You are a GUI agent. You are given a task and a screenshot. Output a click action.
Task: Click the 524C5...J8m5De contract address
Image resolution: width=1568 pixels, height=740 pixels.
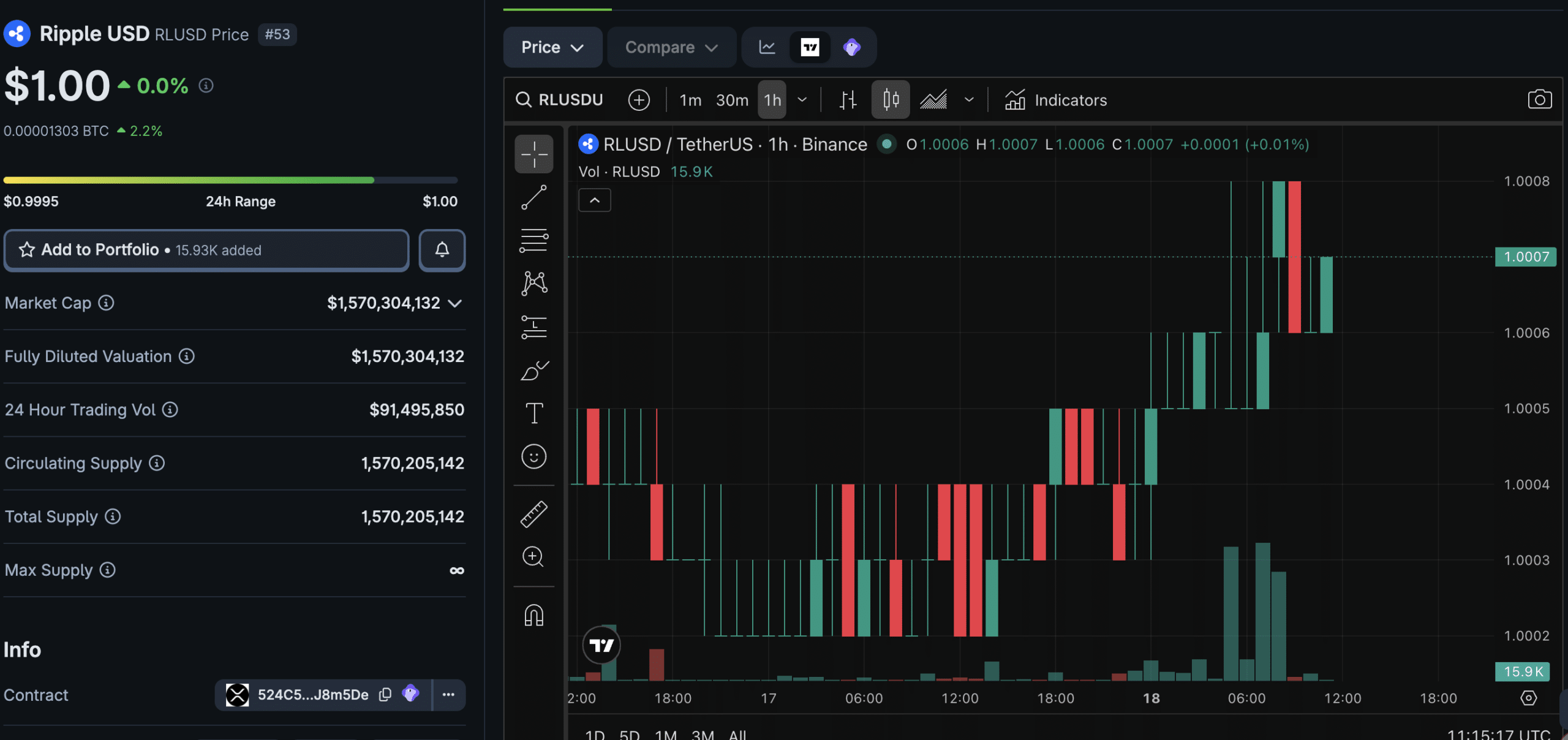(x=313, y=695)
